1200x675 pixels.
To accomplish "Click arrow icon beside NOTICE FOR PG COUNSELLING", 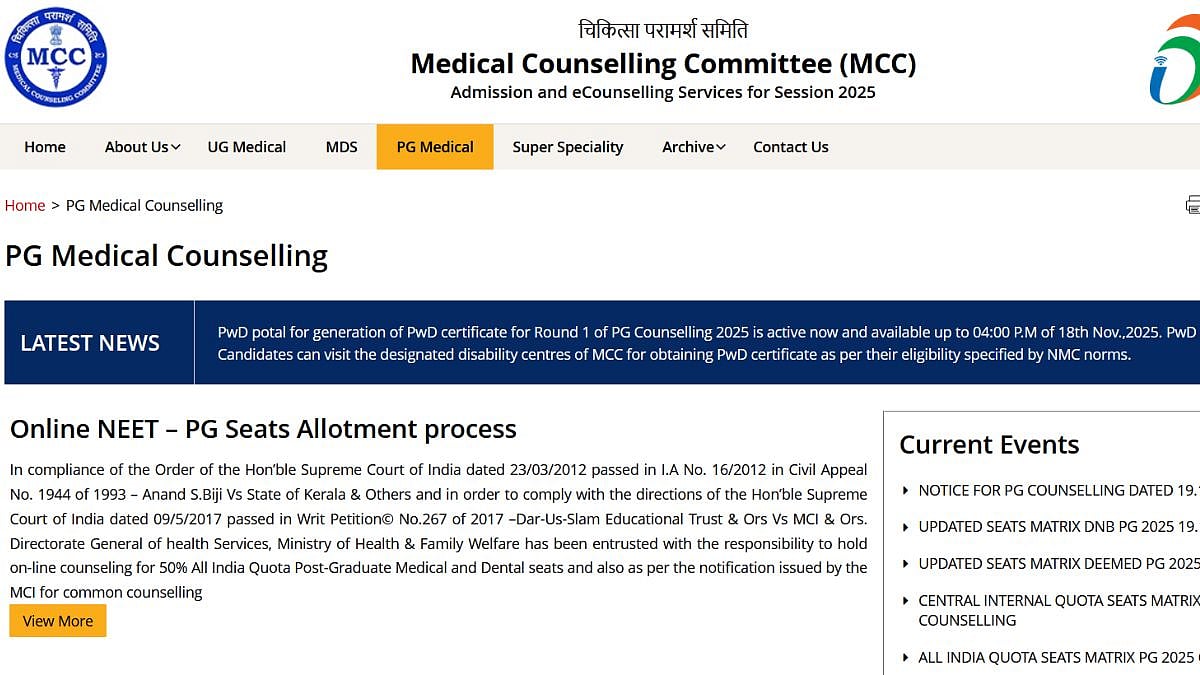I will (x=907, y=490).
